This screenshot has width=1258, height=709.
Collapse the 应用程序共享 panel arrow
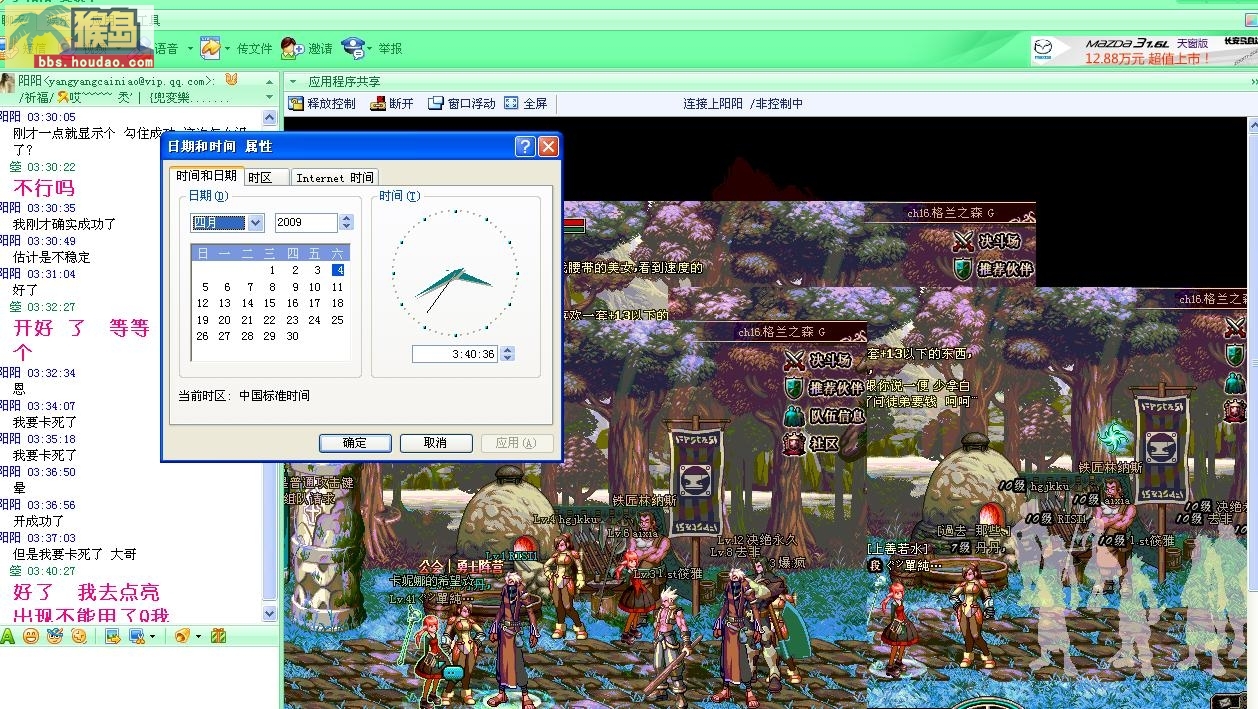pyautogui.click(x=293, y=82)
